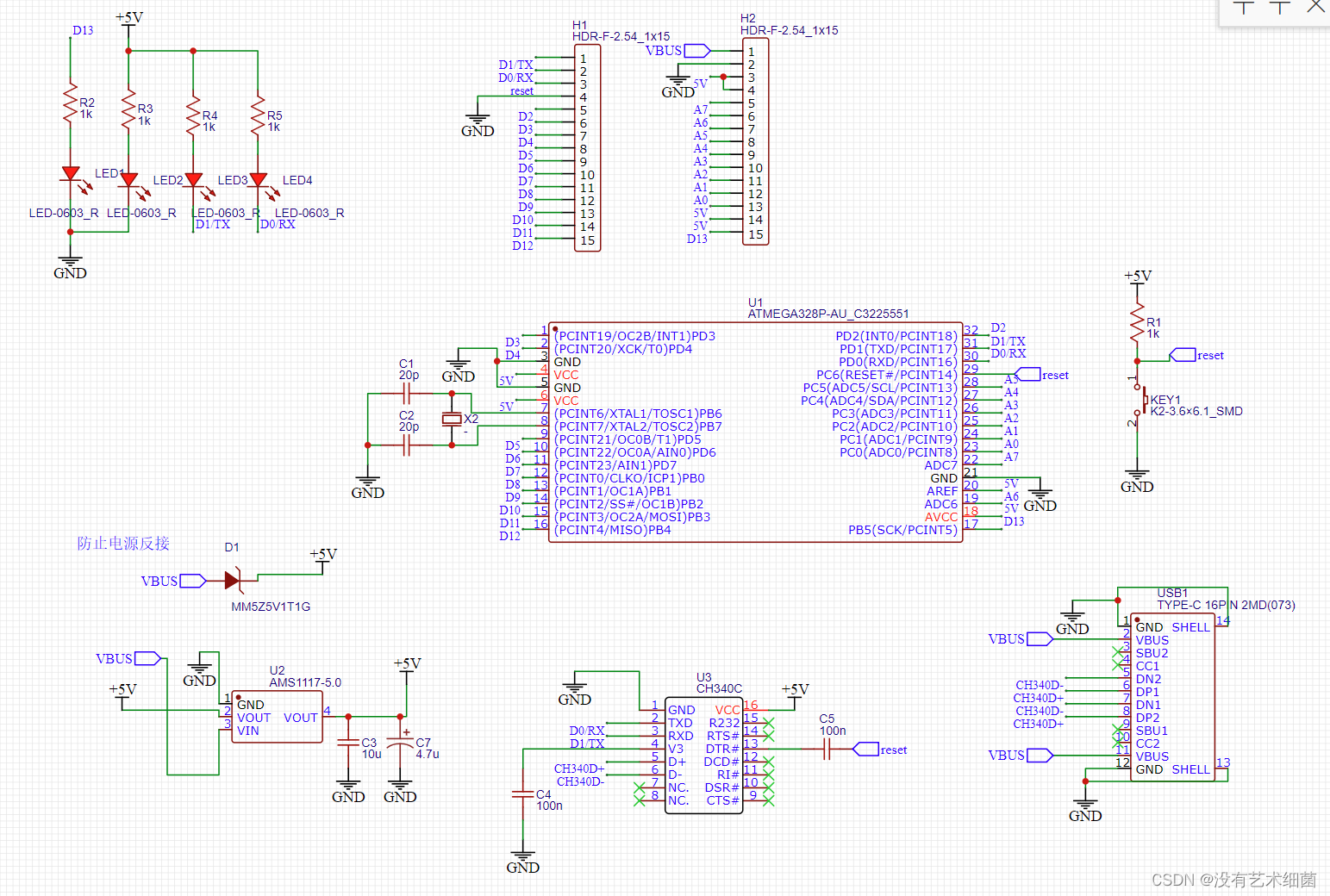Image resolution: width=1330 pixels, height=896 pixels.
Task: Select the D1 MM5Z5V1T1G diode symbol
Action: pyautogui.click(x=233, y=581)
